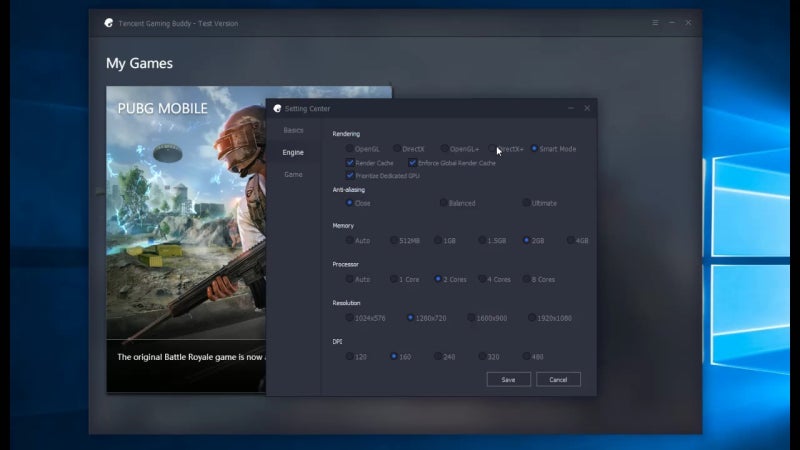Toggle Prioritize Dedicated GPU checkbox
This screenshot has height=450, width=800.
(350, 176)
